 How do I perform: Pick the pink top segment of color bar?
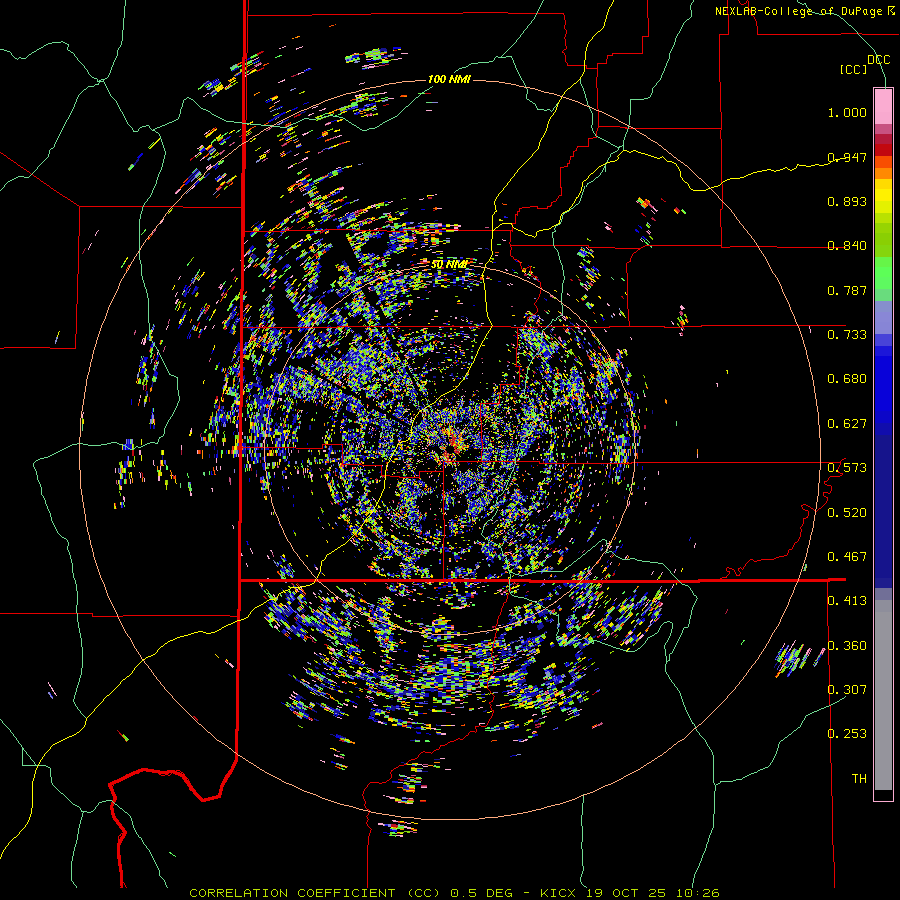(883, 106)
